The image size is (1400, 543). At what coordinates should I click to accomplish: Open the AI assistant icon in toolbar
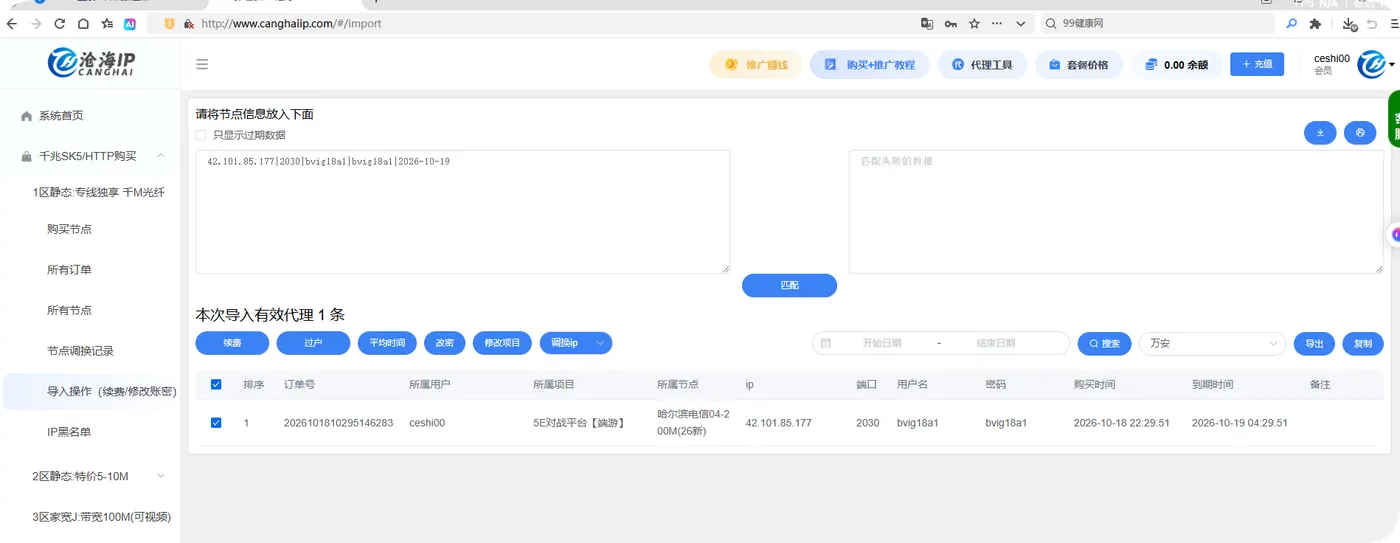pyautogui.click(x=130, y=23)
